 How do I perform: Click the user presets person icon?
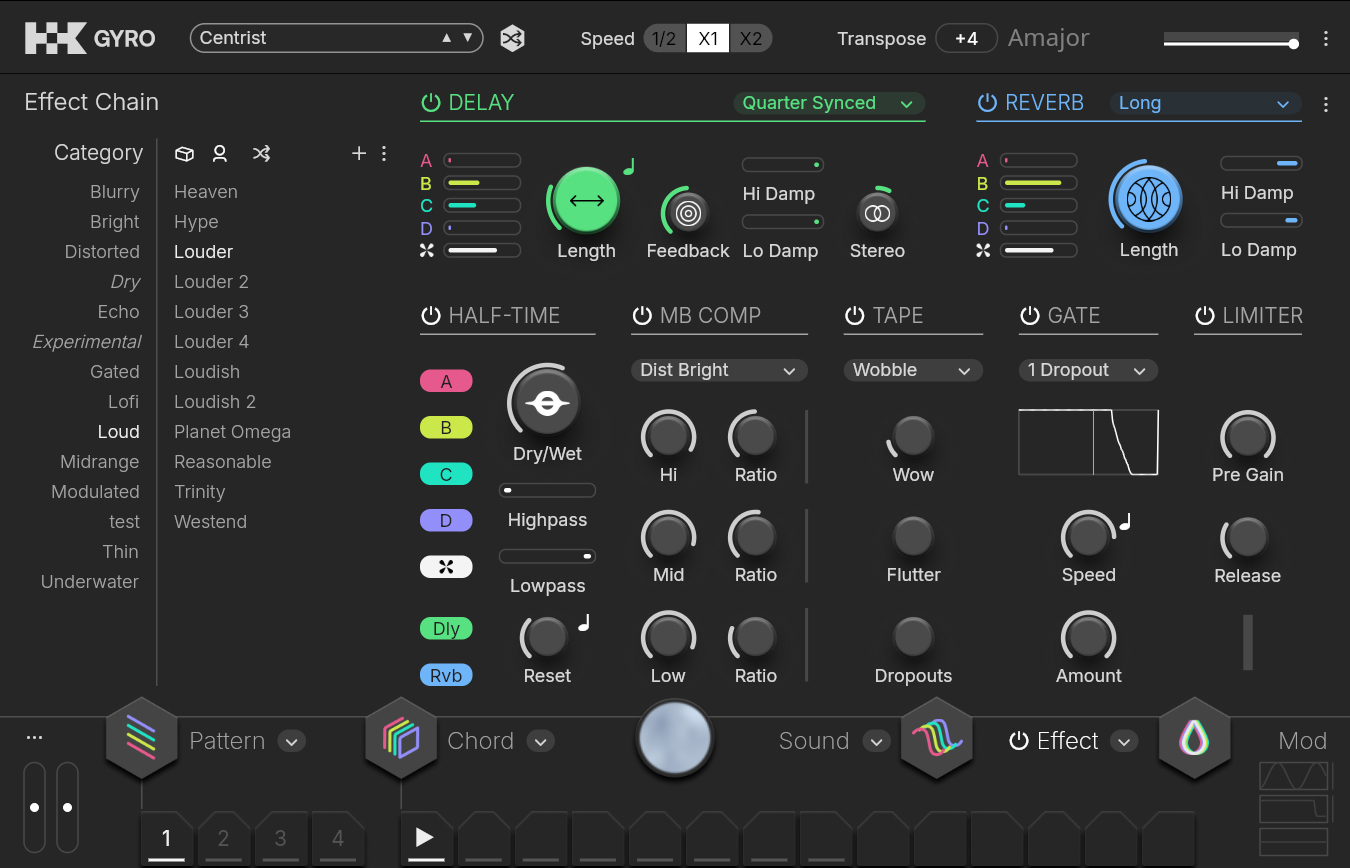(220, 153)
